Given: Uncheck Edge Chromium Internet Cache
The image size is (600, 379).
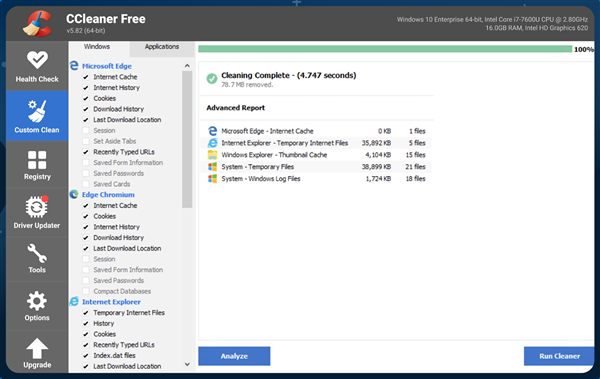Looking at the screenshot, I should pos(86,206).
